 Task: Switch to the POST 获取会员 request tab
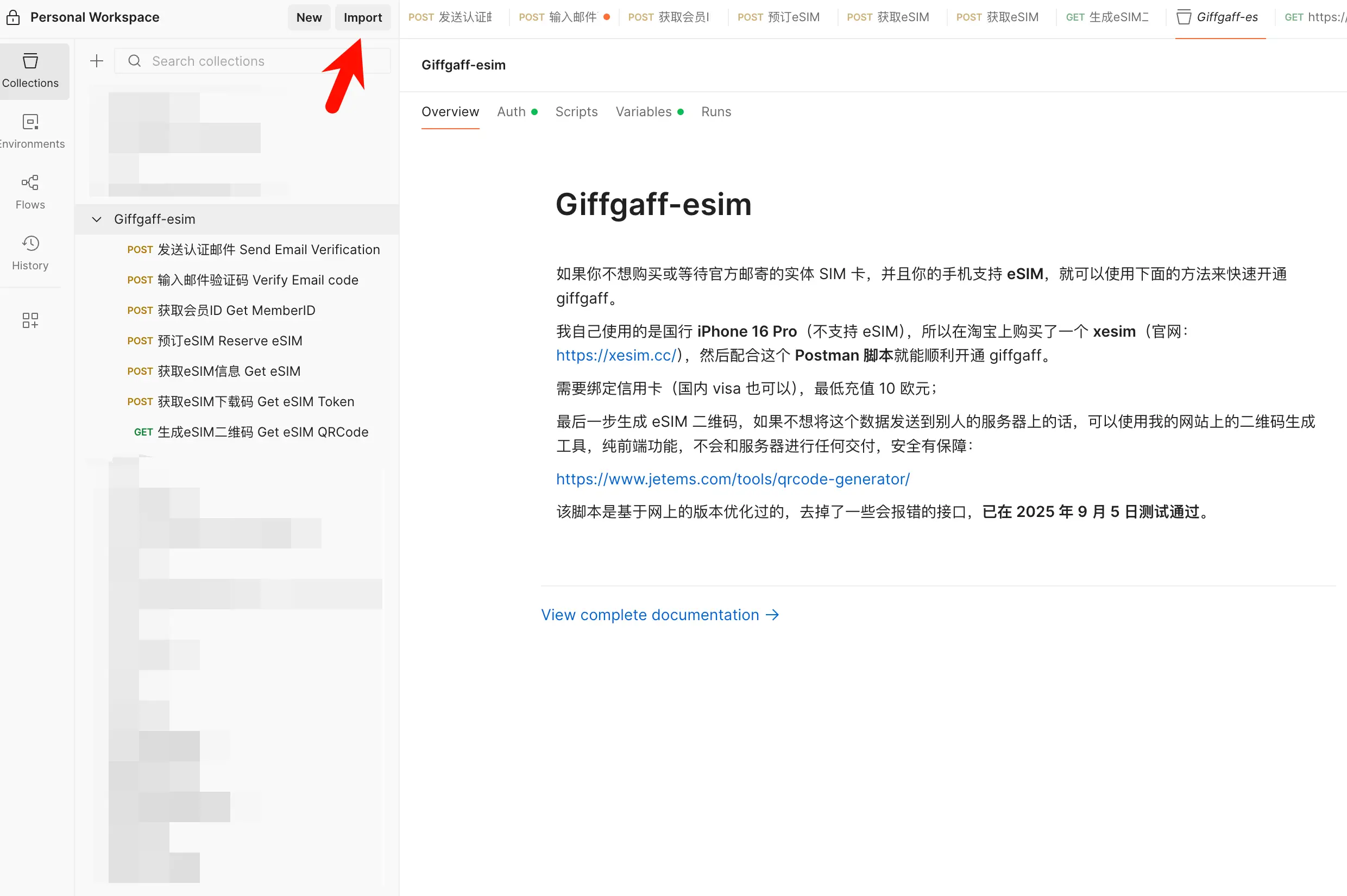point(669,17)
